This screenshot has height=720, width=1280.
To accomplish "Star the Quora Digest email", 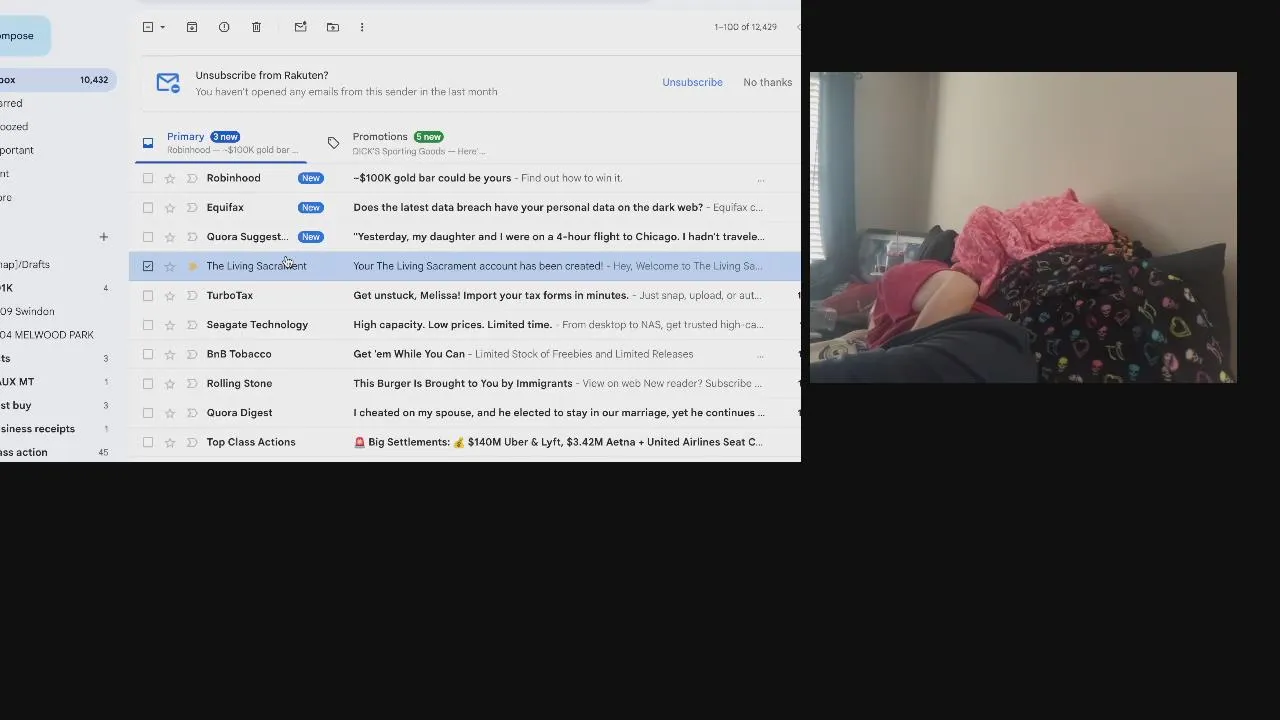I will (170, 413).
